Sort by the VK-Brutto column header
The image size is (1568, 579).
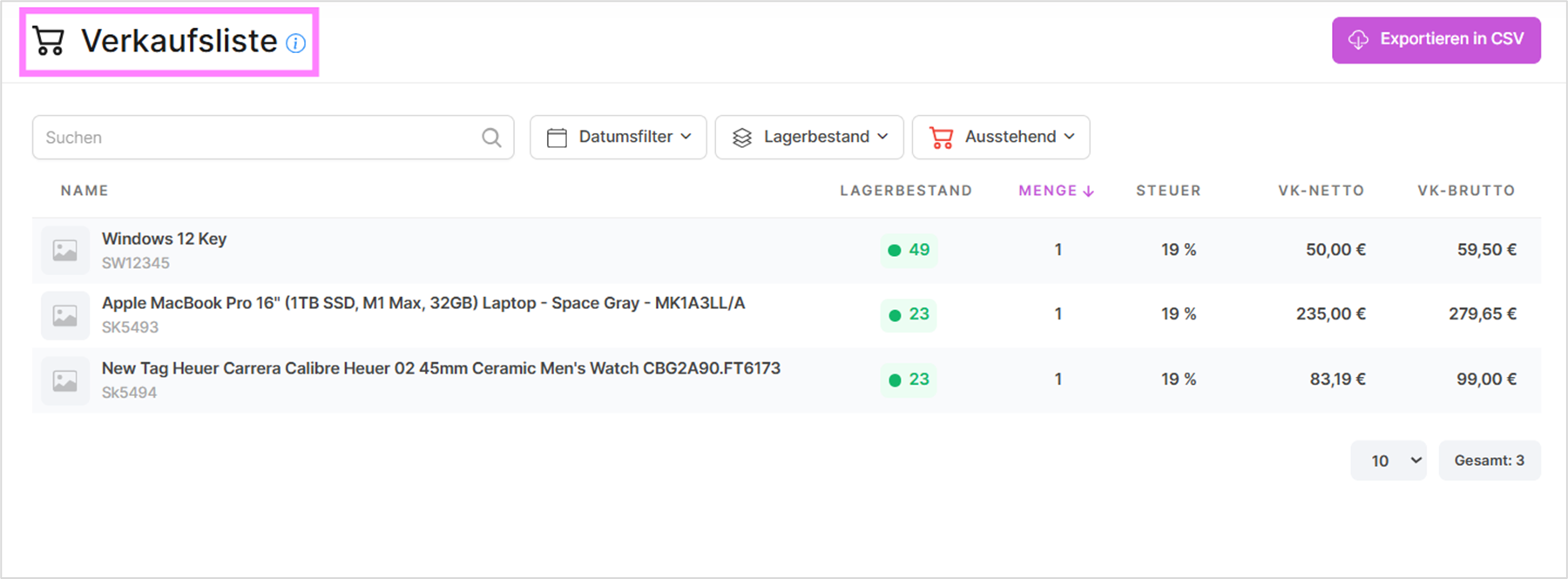coord(1466,191)
